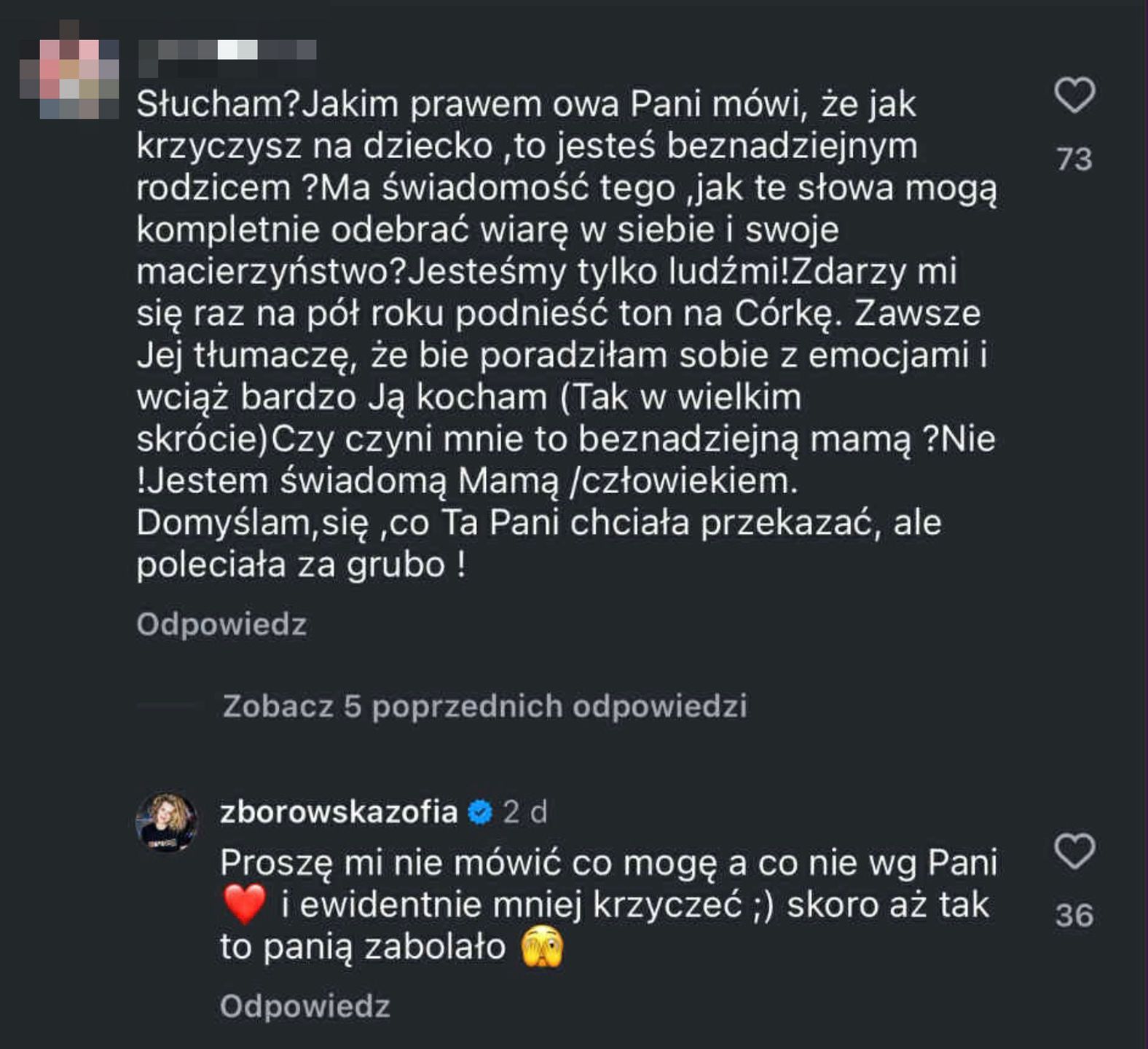Click the 'to panią zabolało' text
1148x1049 pixels.
[363, 948]
